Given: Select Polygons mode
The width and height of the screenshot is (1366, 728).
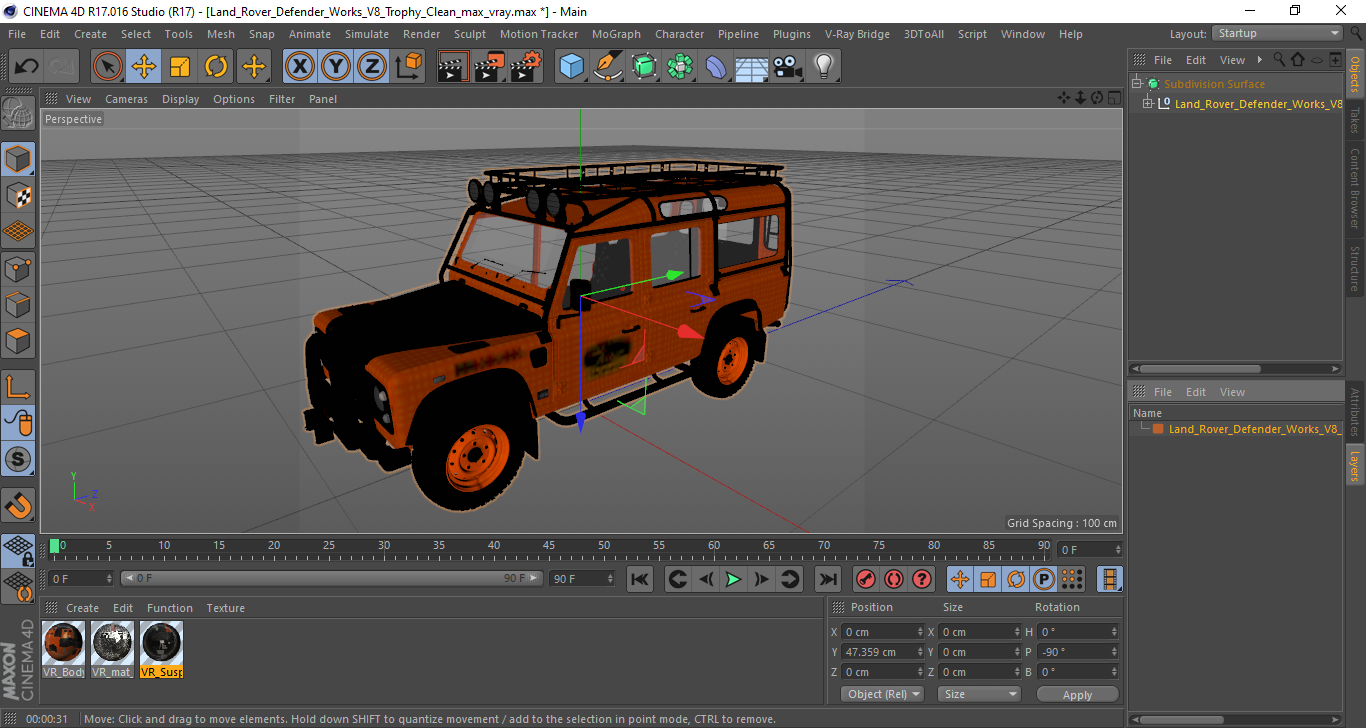Looking at the screenshot, I should click(x=18, y=341).
